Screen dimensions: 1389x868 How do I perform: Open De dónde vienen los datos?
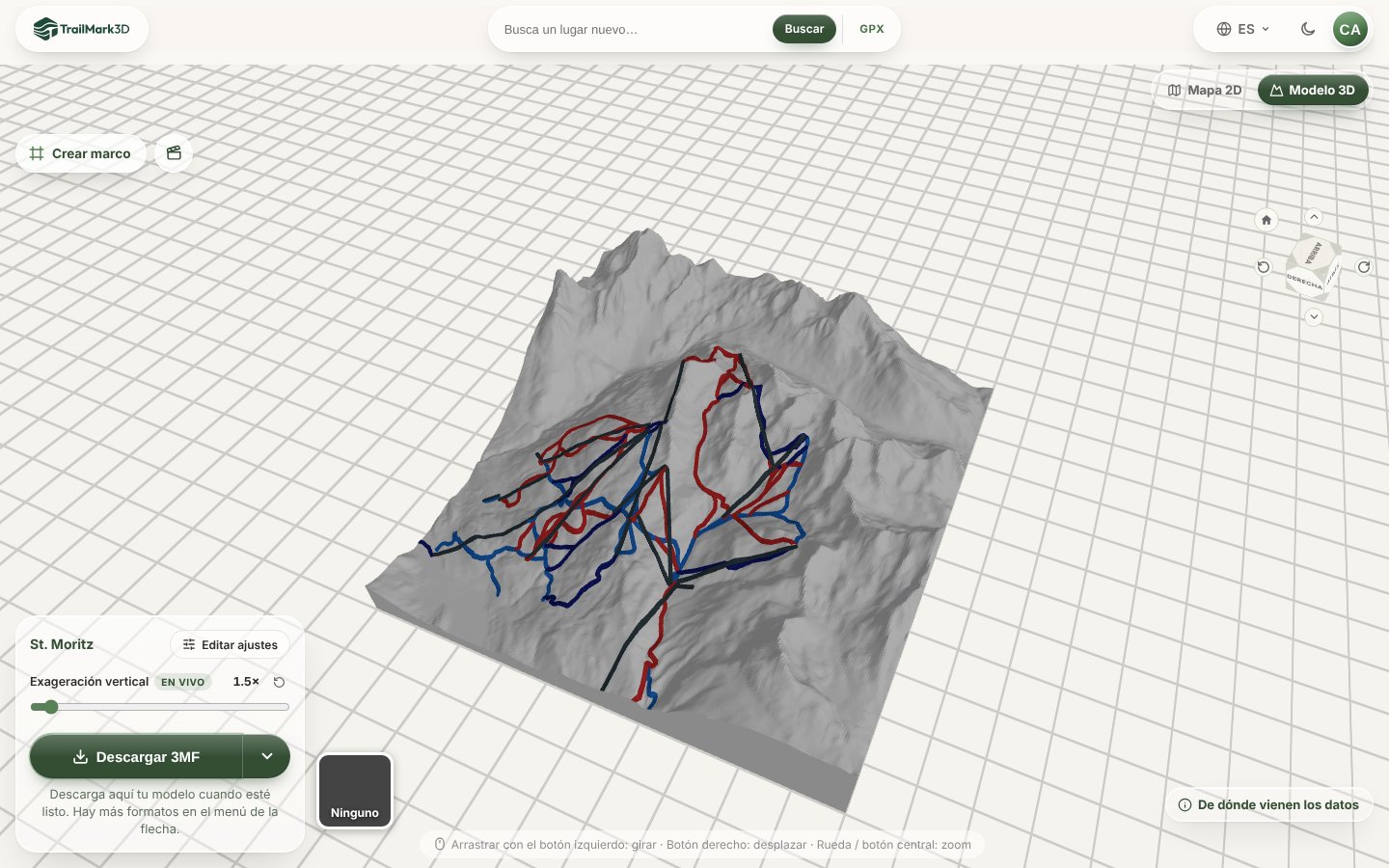[1268, 804]
